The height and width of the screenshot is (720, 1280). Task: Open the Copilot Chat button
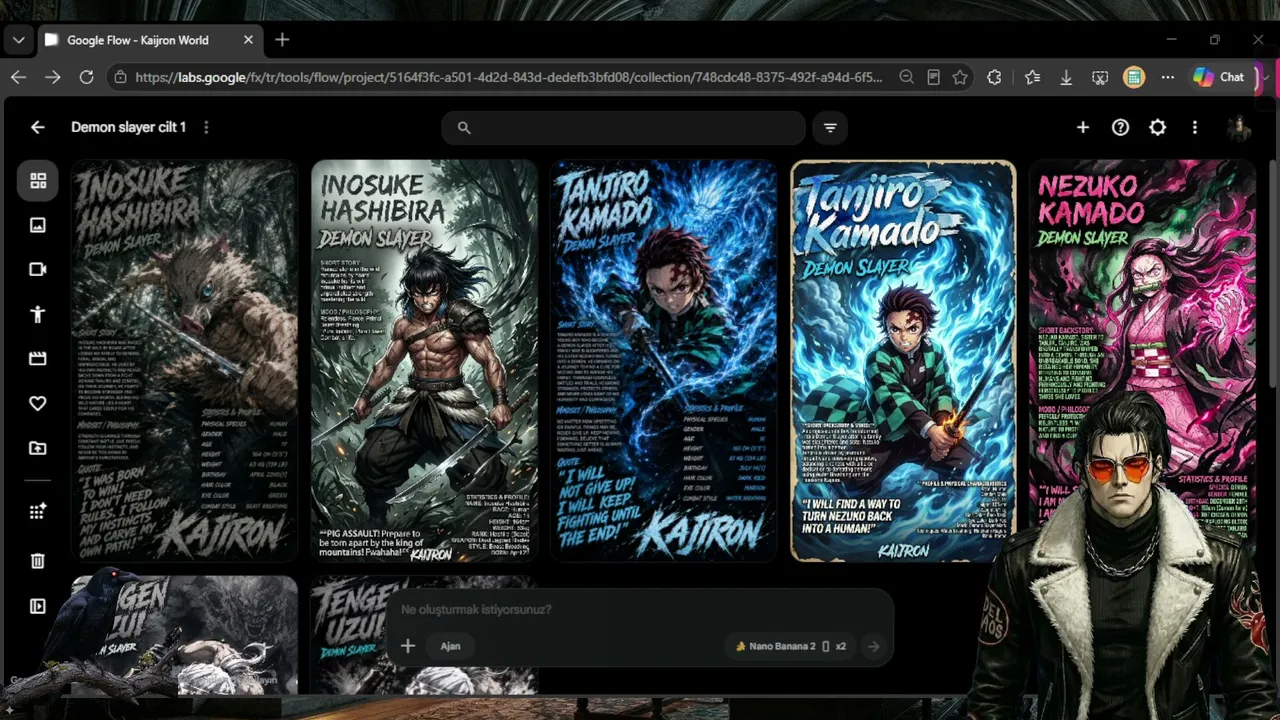(x=1219, y=77)
